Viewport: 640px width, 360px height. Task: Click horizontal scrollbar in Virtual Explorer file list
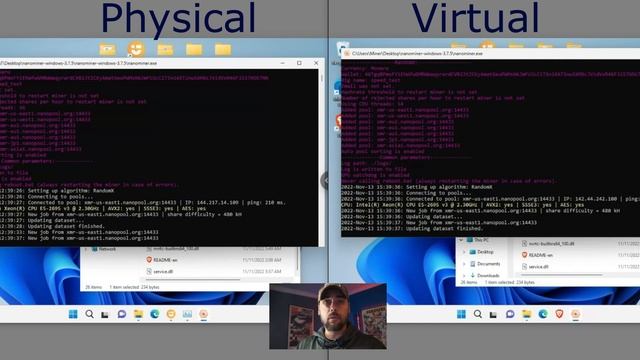click(561, 275)
